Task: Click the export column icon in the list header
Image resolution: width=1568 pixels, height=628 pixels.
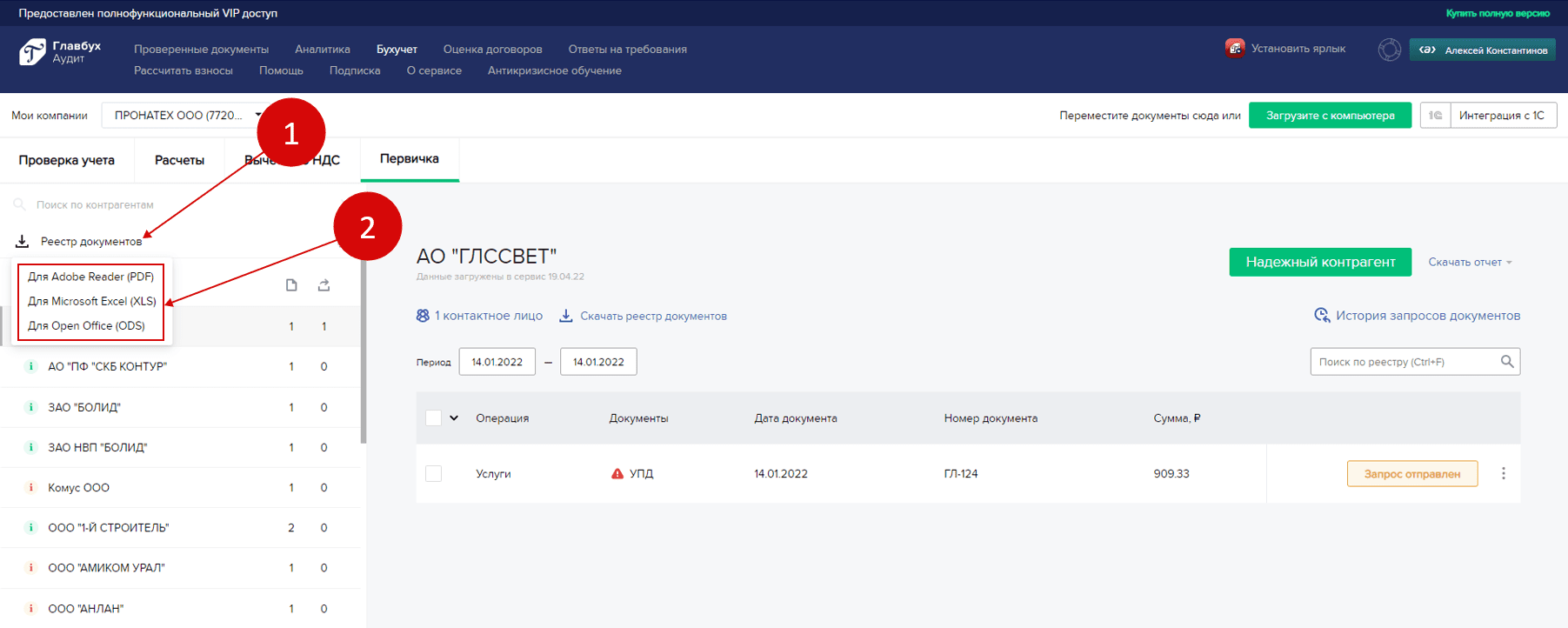Action: [x=324, y=285]
